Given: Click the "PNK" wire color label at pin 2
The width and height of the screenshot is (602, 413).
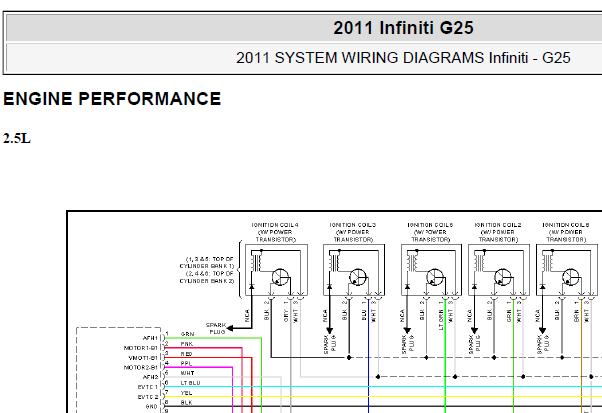Looking at the screenshot, I should (187, 344).
